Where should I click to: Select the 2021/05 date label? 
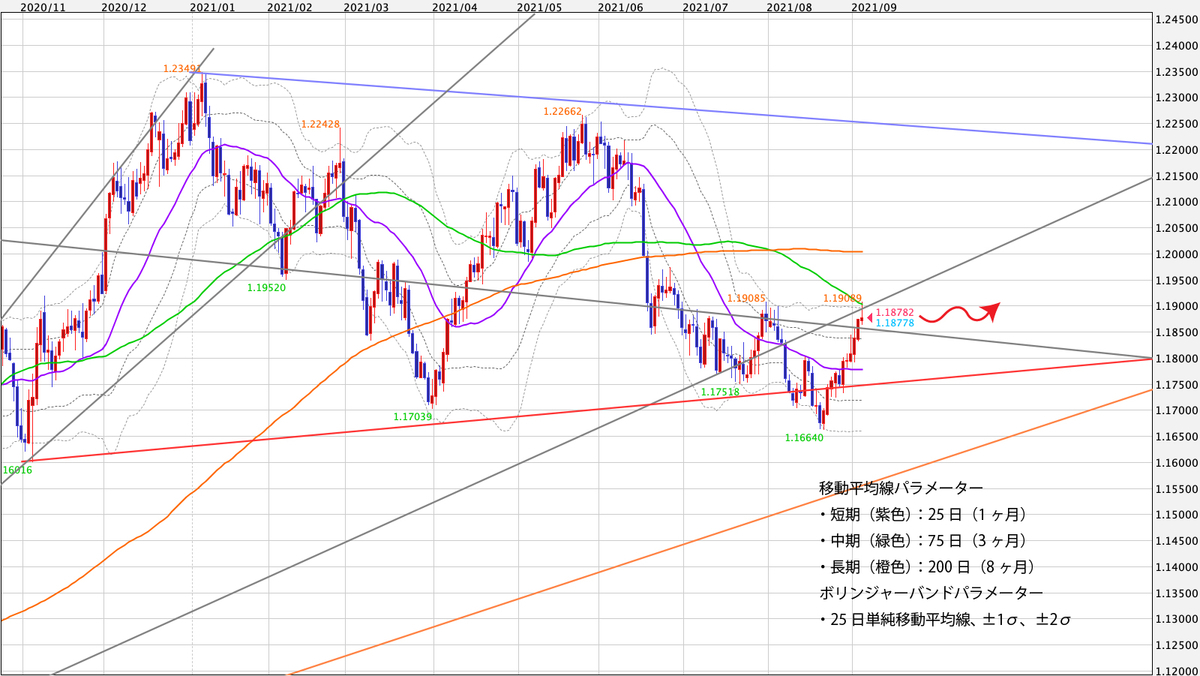[x=539, y=6]
